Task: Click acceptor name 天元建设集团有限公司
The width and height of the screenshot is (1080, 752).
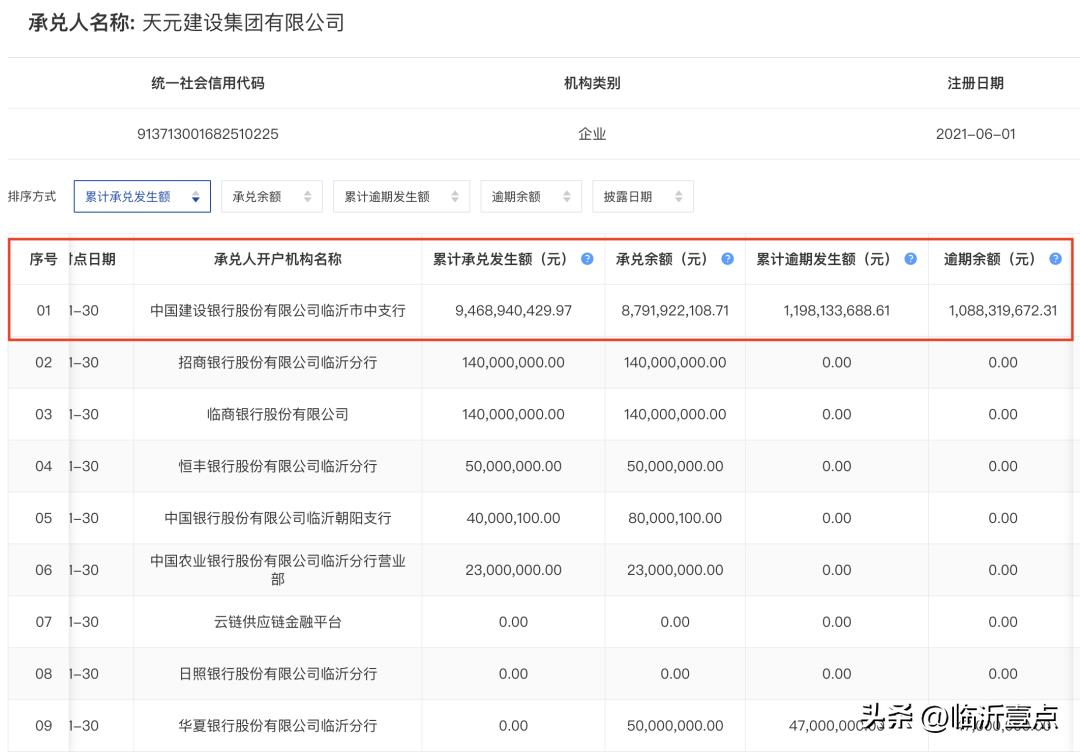Action: pos(243,23)
